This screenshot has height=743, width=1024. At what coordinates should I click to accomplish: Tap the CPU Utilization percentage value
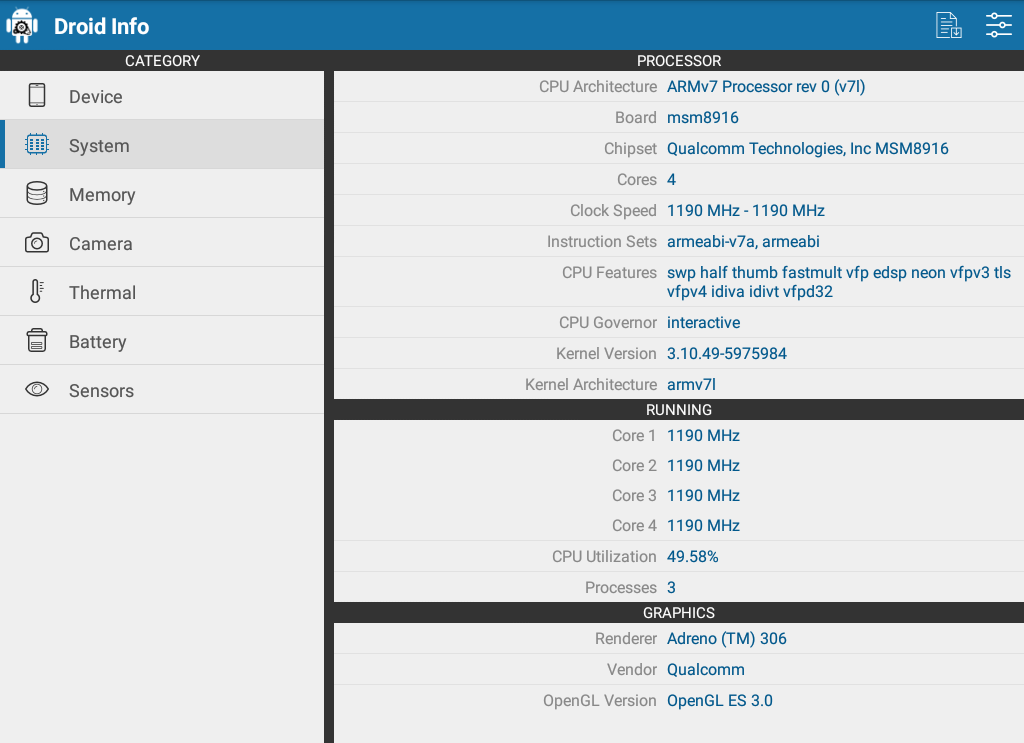tap(692, 557)
